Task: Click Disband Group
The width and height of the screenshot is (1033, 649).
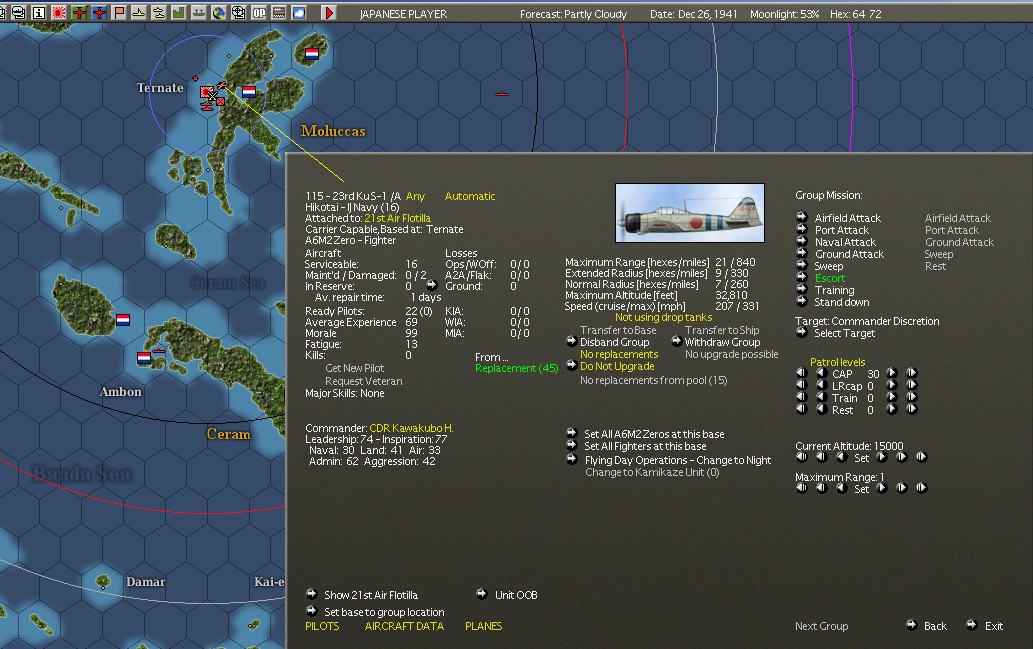Action: (614, 342)
